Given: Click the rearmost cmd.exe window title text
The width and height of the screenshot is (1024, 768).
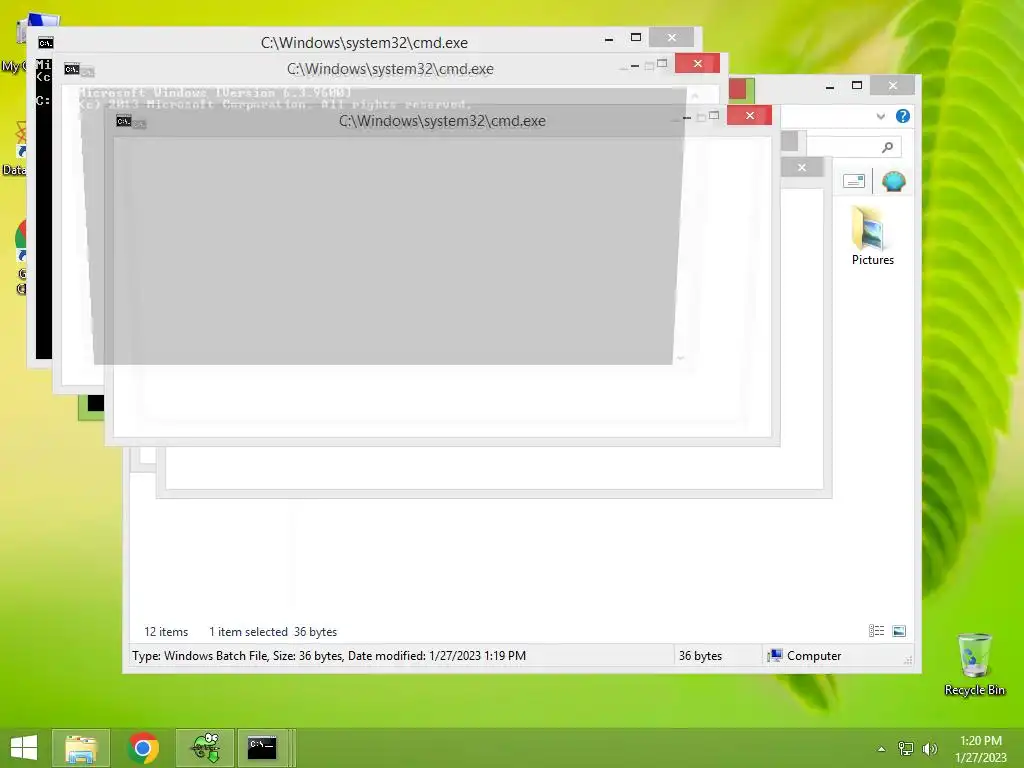Looking at the screenshot, I should (364, 42).
